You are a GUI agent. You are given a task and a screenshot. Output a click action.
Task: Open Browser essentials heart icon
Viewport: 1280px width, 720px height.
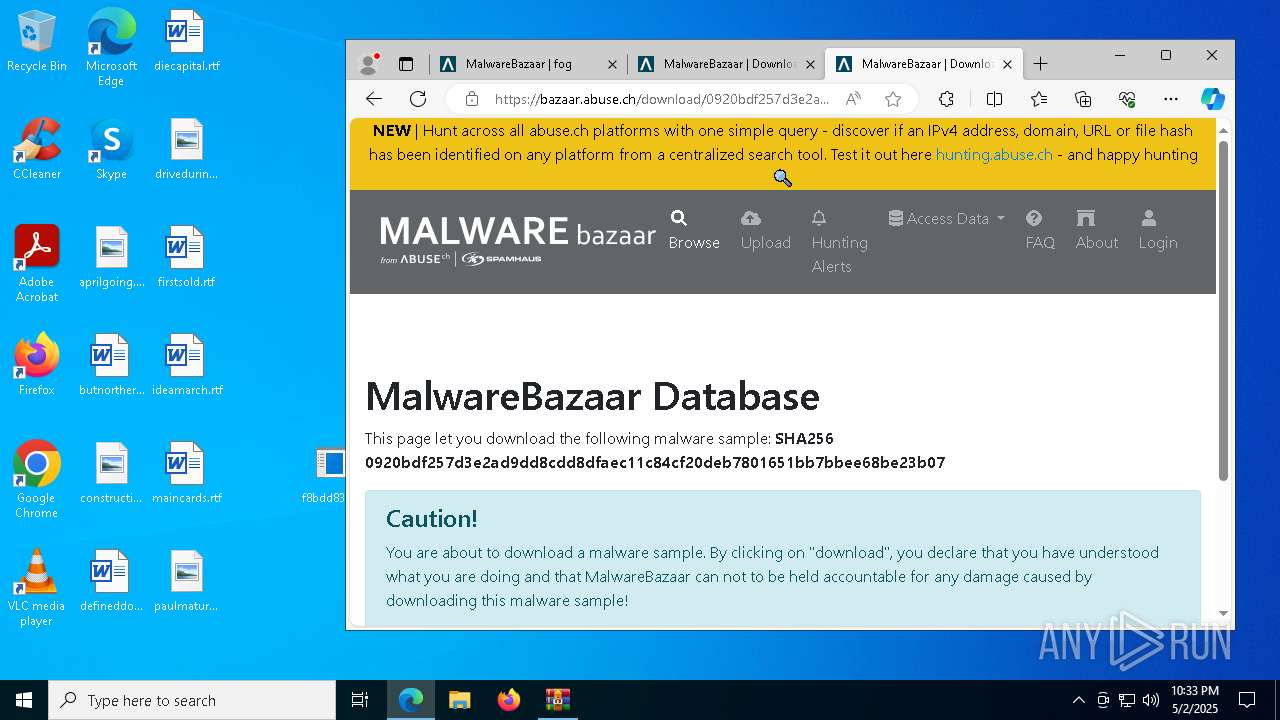[x=1127, y=99]
